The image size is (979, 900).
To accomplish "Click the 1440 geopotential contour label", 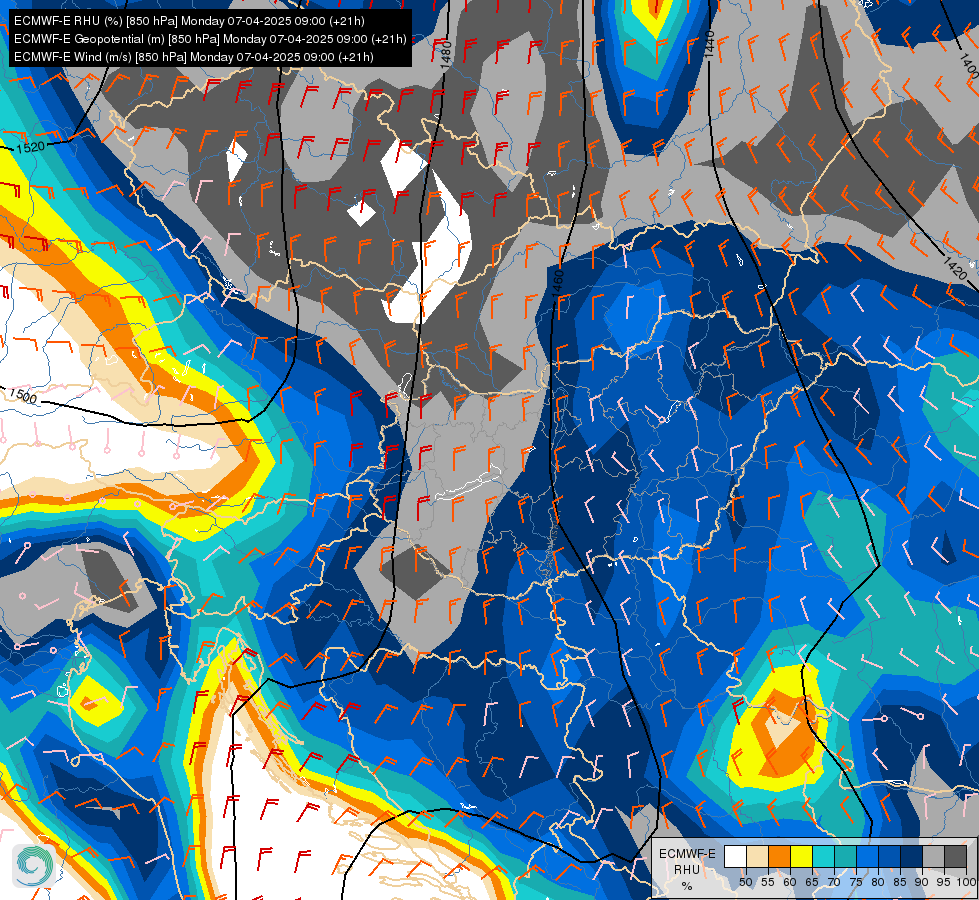I will pyautogui.click(x=709, y=45).
